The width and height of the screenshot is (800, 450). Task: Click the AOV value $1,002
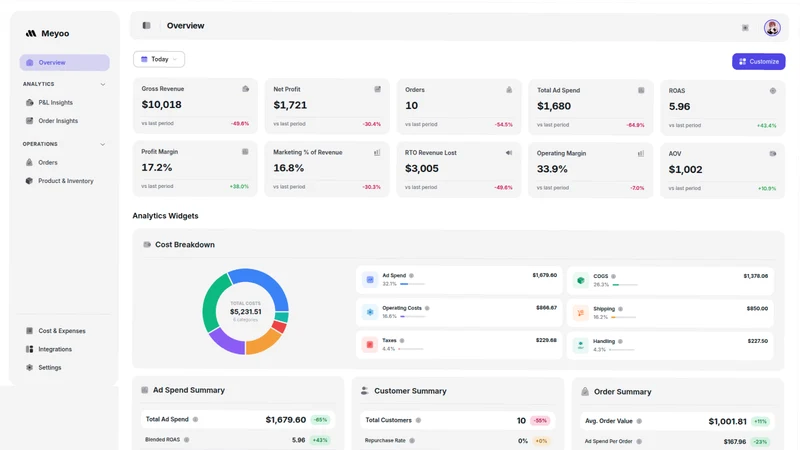point(685,169)
